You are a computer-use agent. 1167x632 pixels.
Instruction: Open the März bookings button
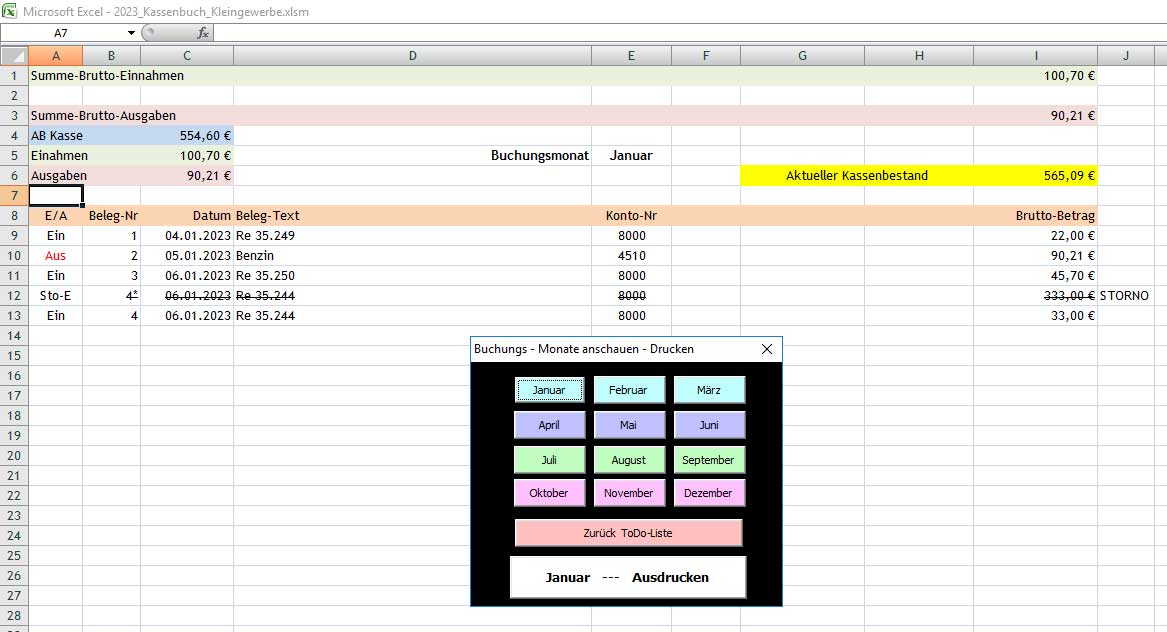(708, 390)
